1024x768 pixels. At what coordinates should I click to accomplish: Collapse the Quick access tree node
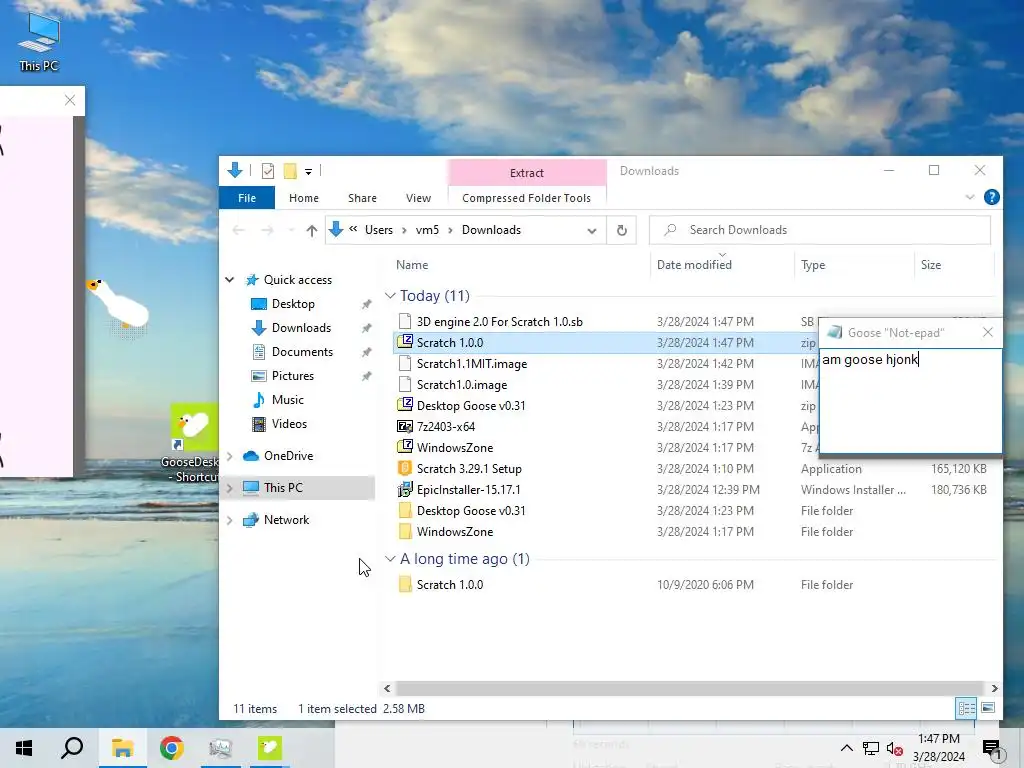[x=230, y=280]
